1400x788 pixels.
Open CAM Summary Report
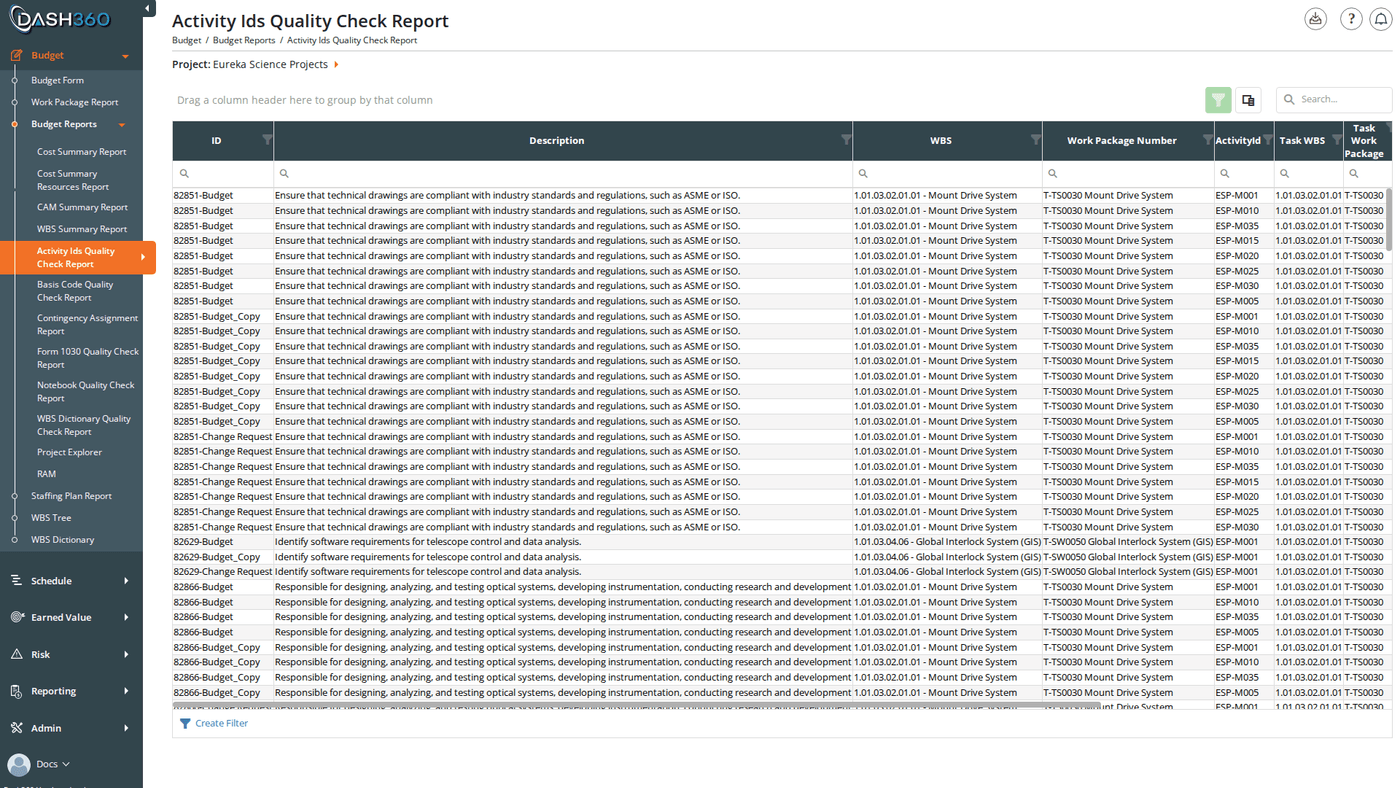[x=82, y=207]
